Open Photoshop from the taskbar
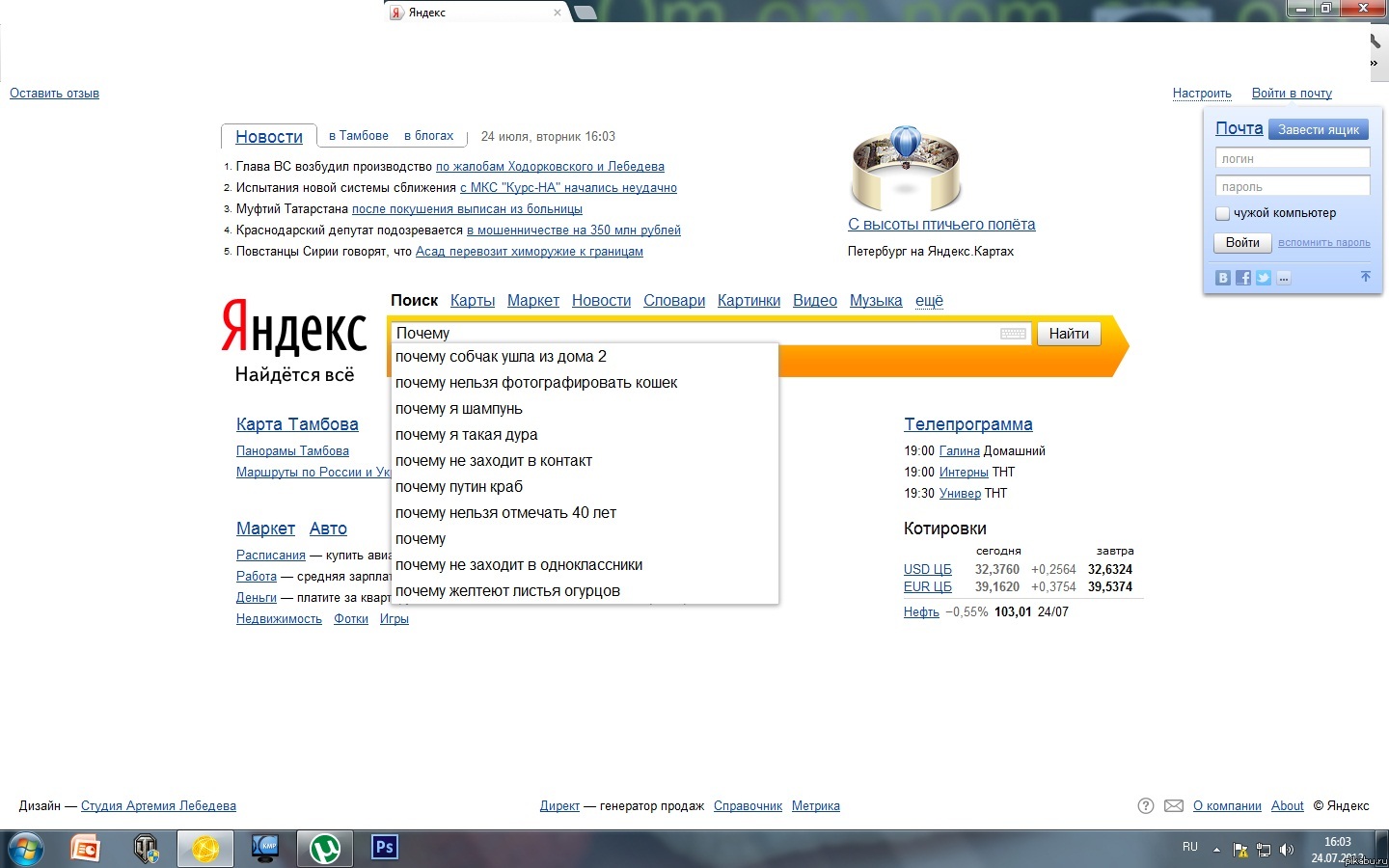Viewport: 1389px width, 868px height. coord(385,849)
